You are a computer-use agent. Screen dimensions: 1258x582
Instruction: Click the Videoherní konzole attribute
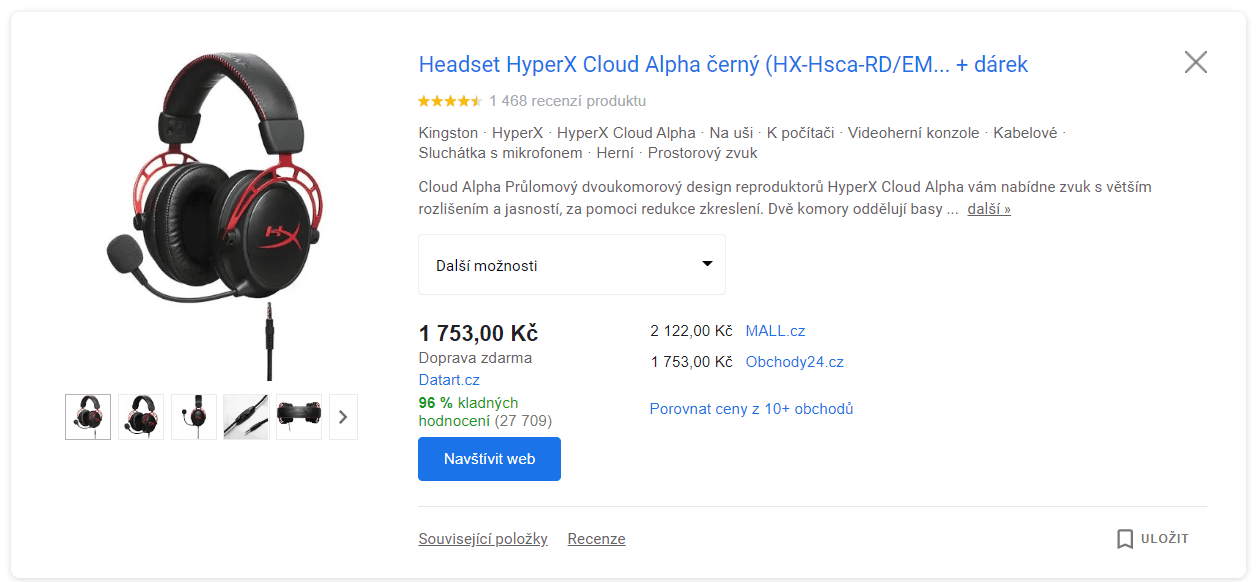(x=914, y=133)
